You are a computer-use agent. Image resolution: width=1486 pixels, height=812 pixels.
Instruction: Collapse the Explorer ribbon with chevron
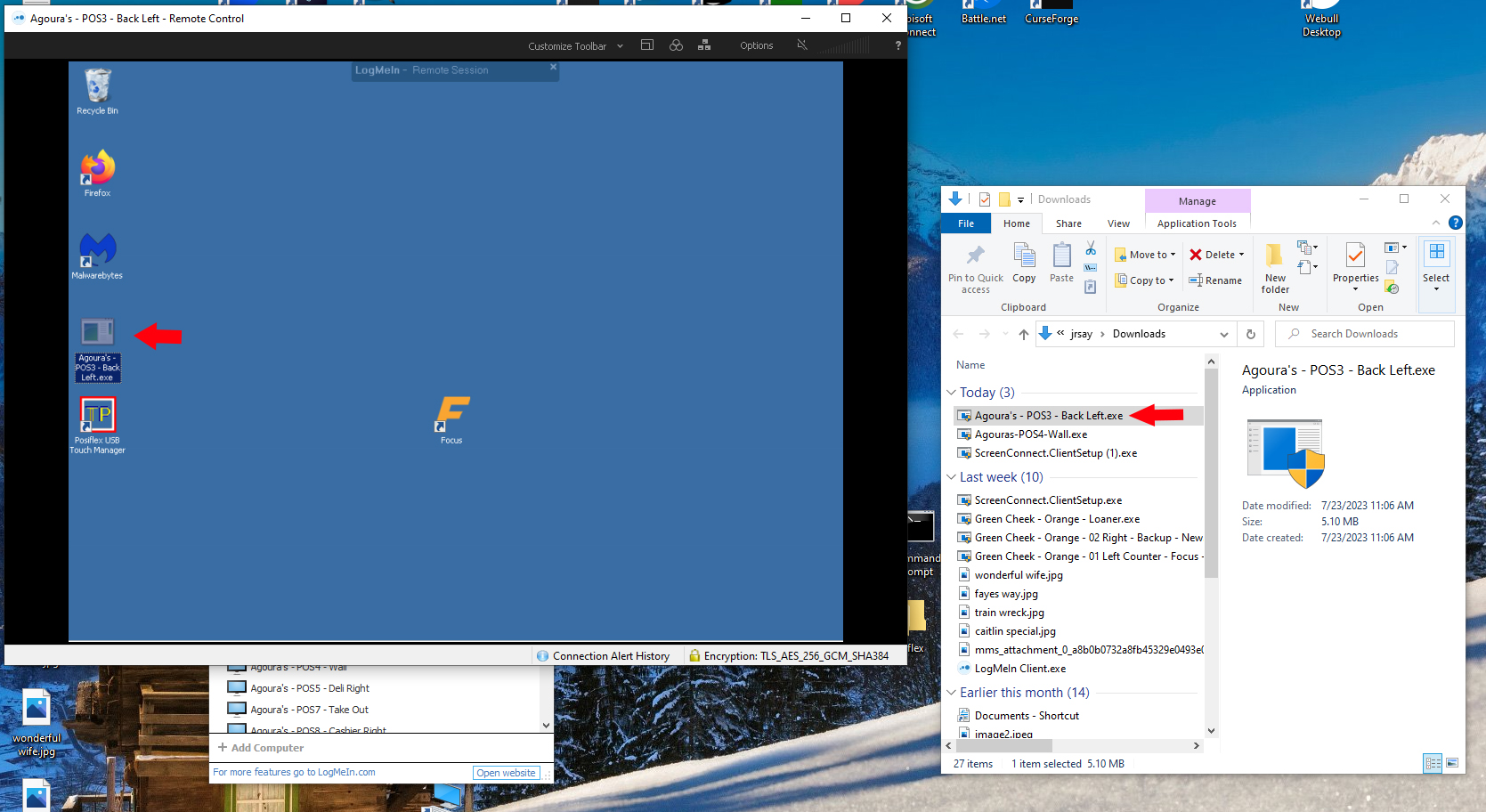(1436, 223)
